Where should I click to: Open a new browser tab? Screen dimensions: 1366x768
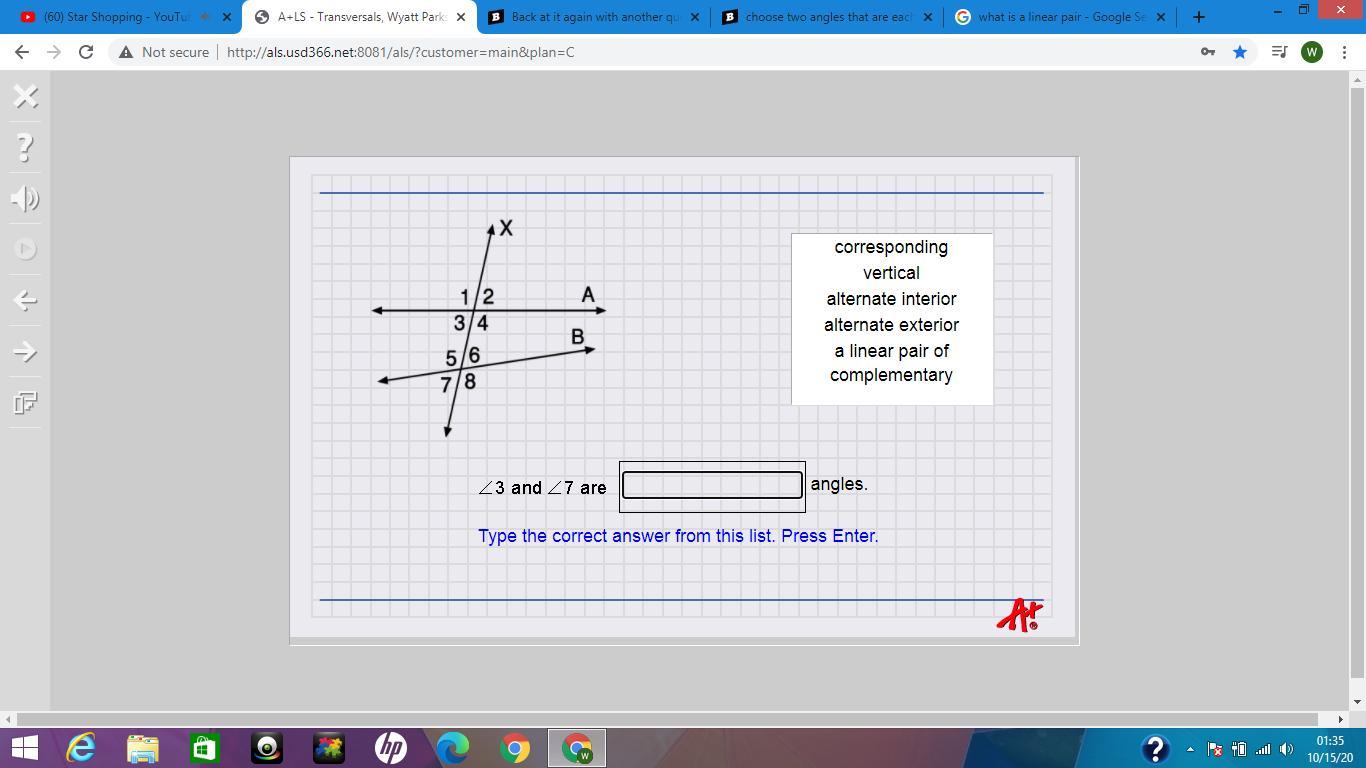1198,17
